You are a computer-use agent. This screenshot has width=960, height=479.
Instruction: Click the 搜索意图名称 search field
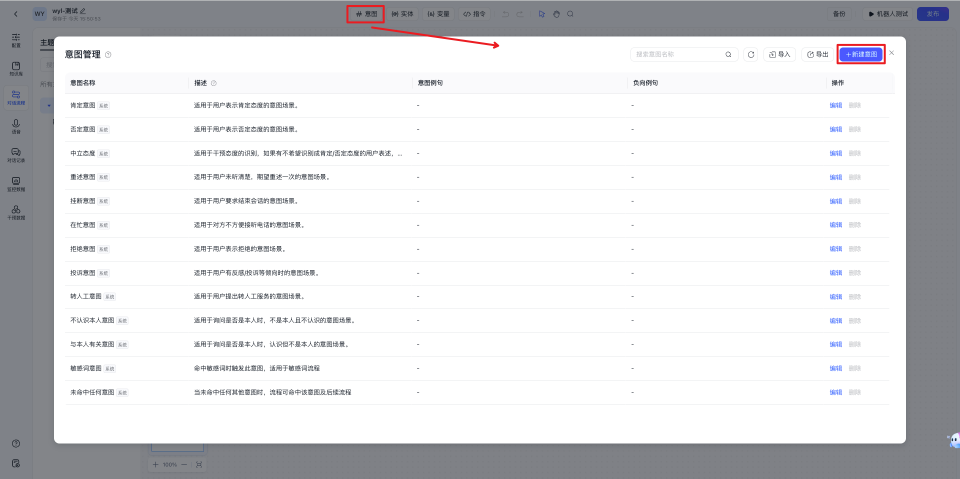(675, 54)
